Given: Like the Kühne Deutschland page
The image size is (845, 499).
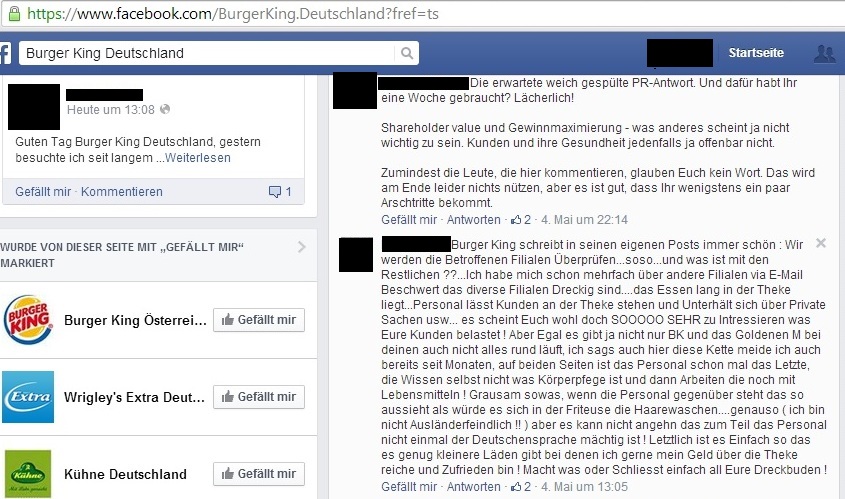Looking at the screenshot, I should pos(259,474).
